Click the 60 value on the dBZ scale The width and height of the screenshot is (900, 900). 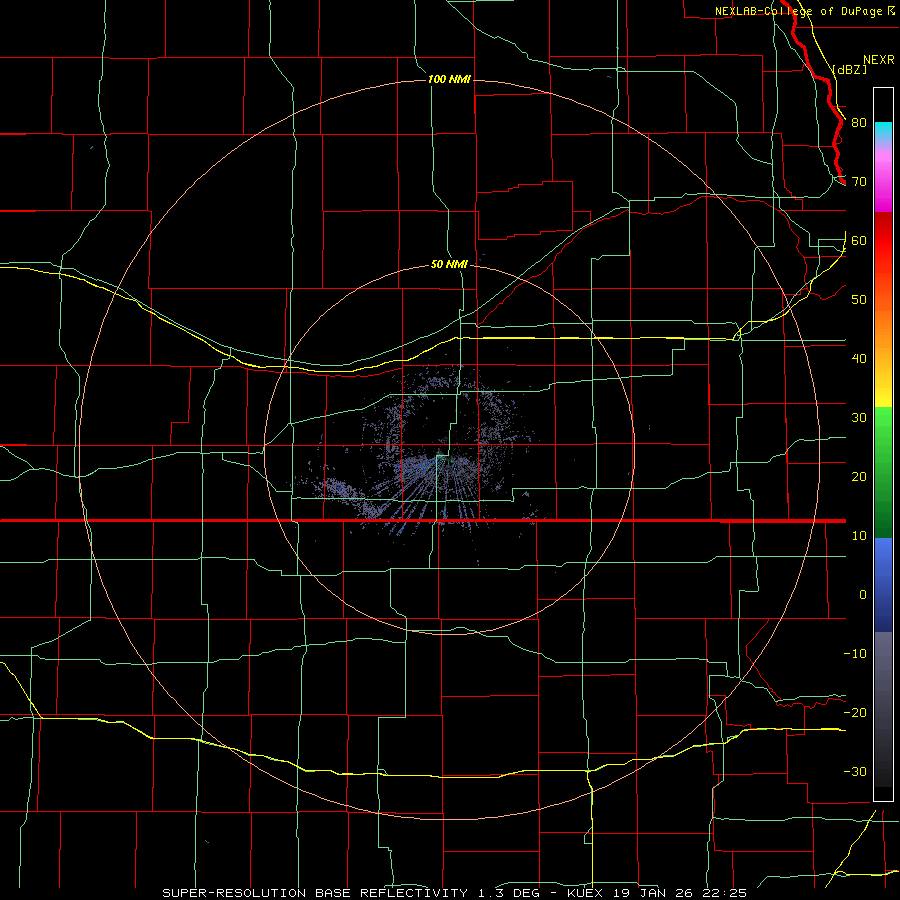[x=859, y=240]
